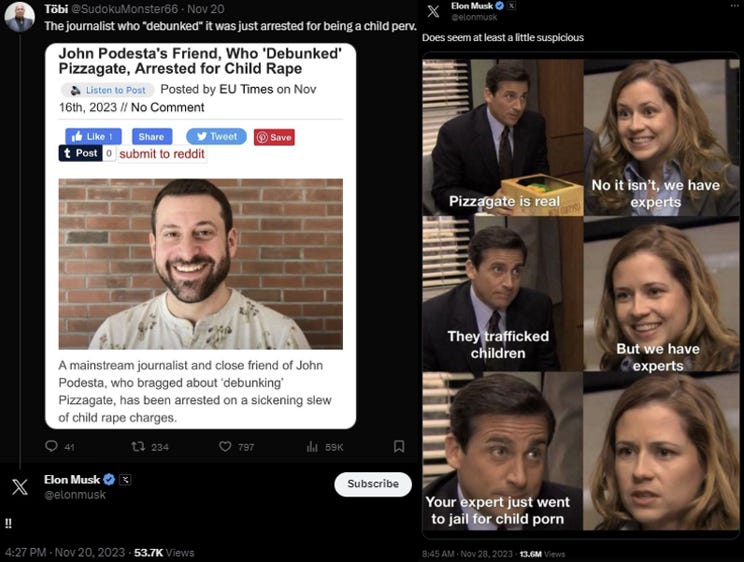Open the article photo of the bearded man
The height and width of the screenshot is (562, 744).
201,264
